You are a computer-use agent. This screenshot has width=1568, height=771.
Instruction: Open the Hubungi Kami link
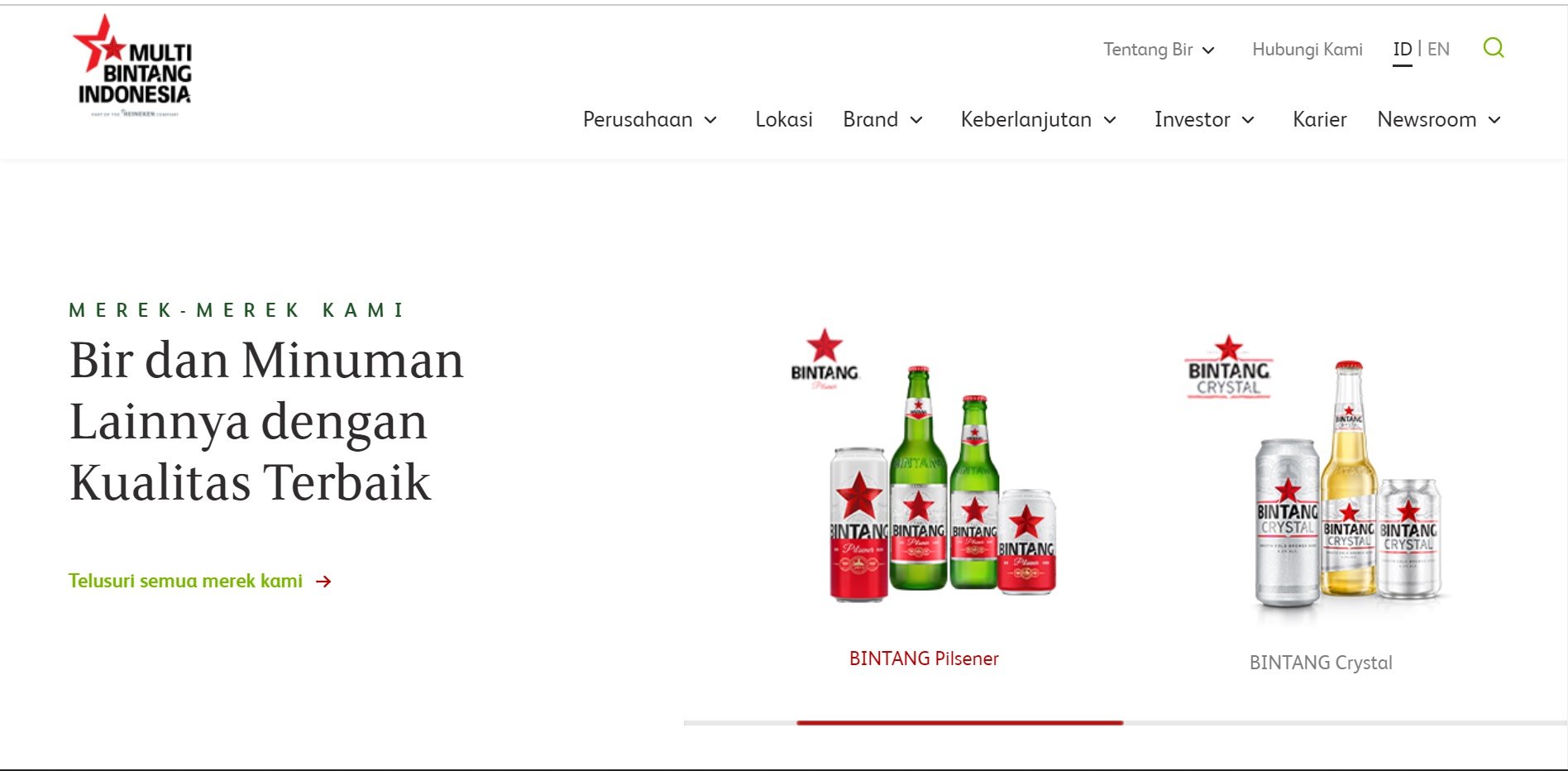1307,50
